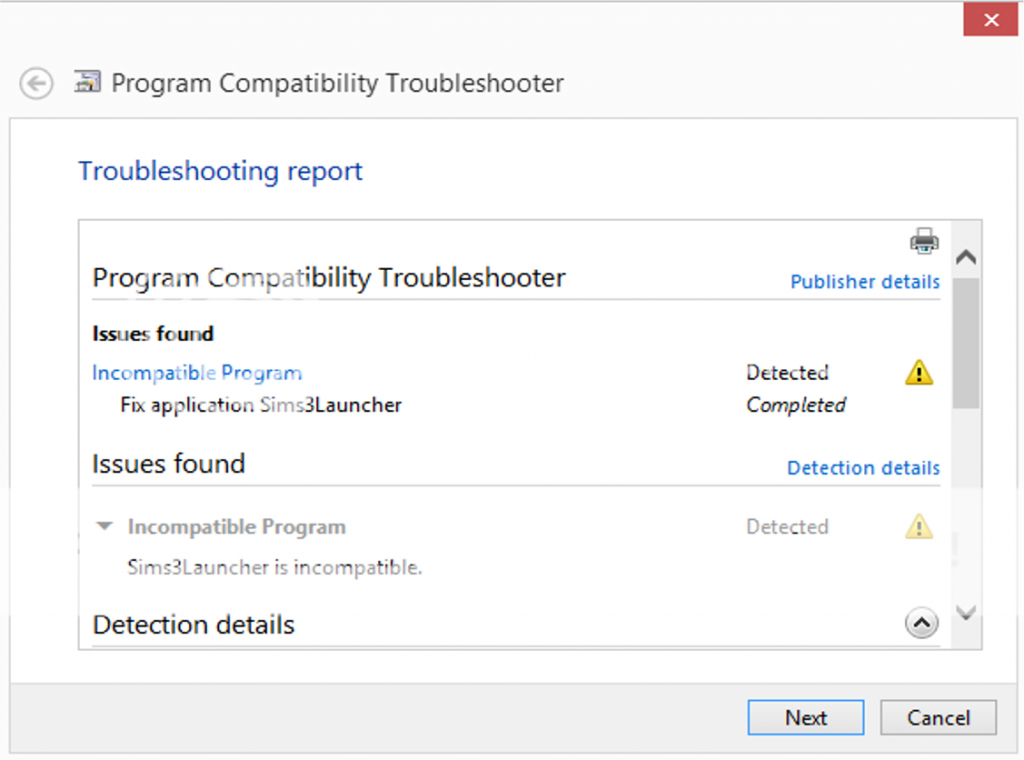Screen dimensions: 1024x760
Task: Open the Publisher details link
Action: pos(865,282)
